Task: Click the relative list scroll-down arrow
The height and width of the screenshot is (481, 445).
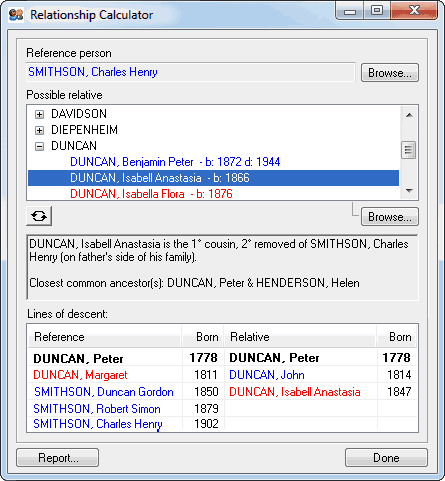Action: (x=409, y=191)
